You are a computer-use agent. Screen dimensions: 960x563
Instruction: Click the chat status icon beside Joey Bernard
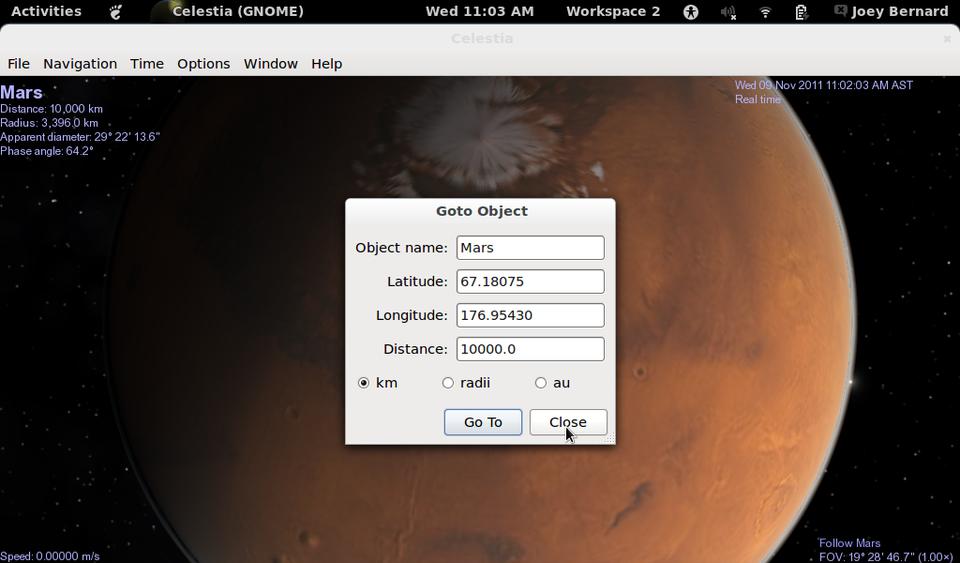[x=840, y=12]
